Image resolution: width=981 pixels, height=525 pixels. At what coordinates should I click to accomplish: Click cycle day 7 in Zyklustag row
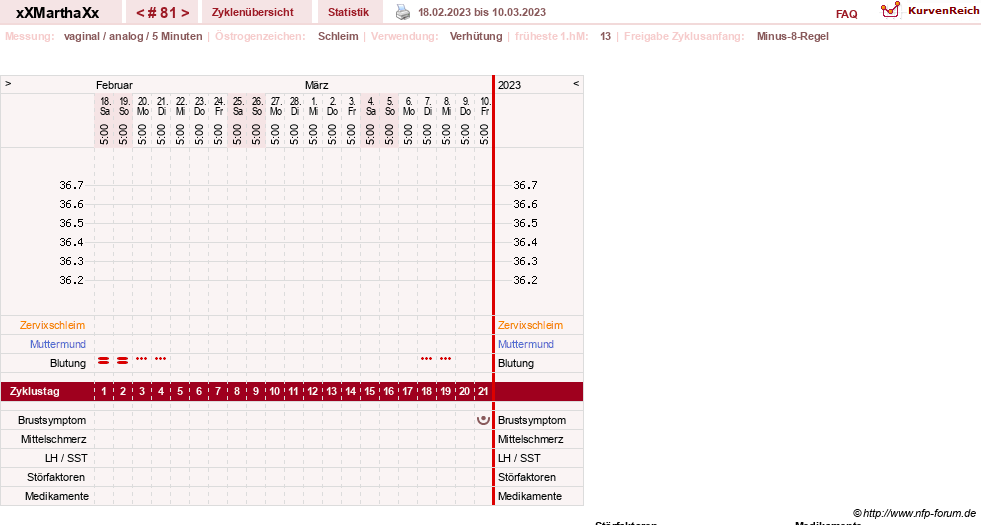pyautogui.click(x=218, y=391)
